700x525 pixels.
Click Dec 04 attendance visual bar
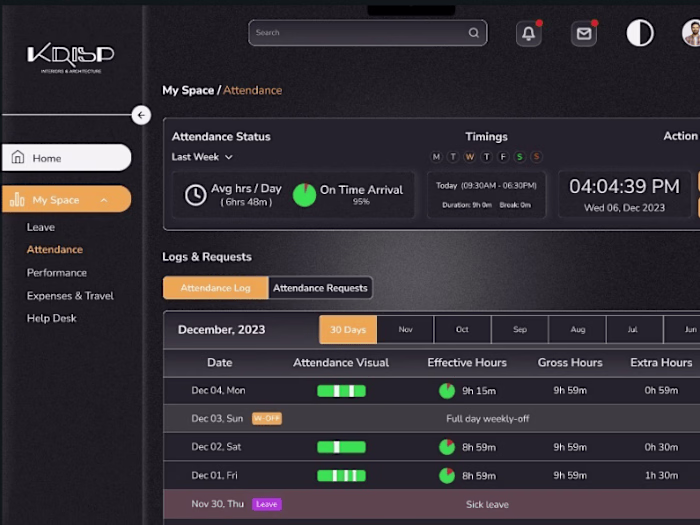pyautogui.click(x=342, y=391)
